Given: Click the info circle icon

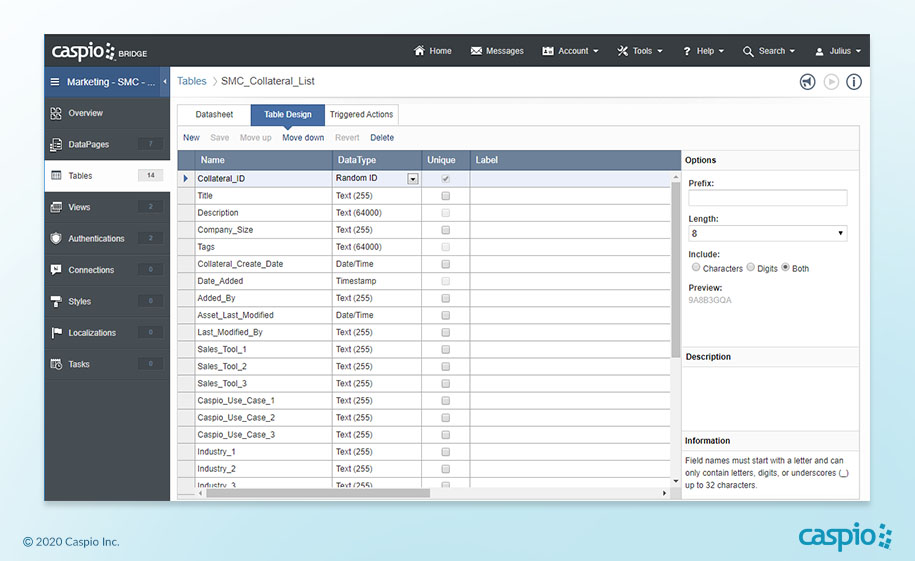Looking at the screenshot, I should [854, 82].
